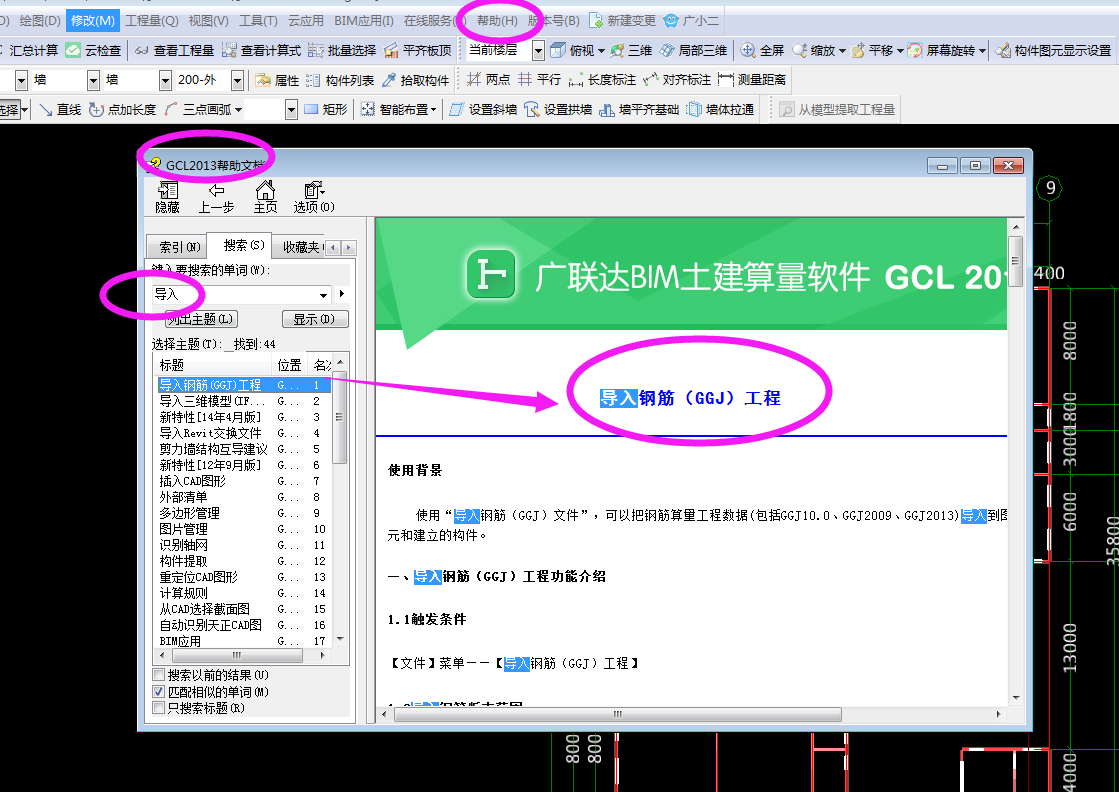
Task: Expand the 缩放 zoom dropdown arrow
Action: coord(842,51)
